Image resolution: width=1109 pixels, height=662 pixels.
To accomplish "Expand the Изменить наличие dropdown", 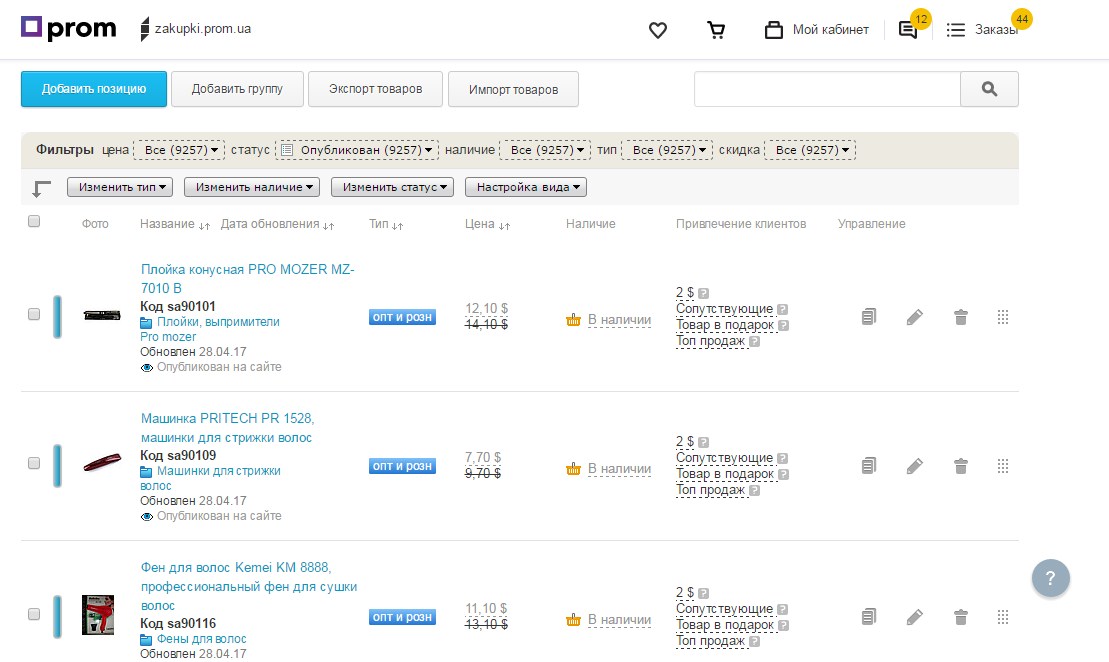I will (x=252, y=187).
